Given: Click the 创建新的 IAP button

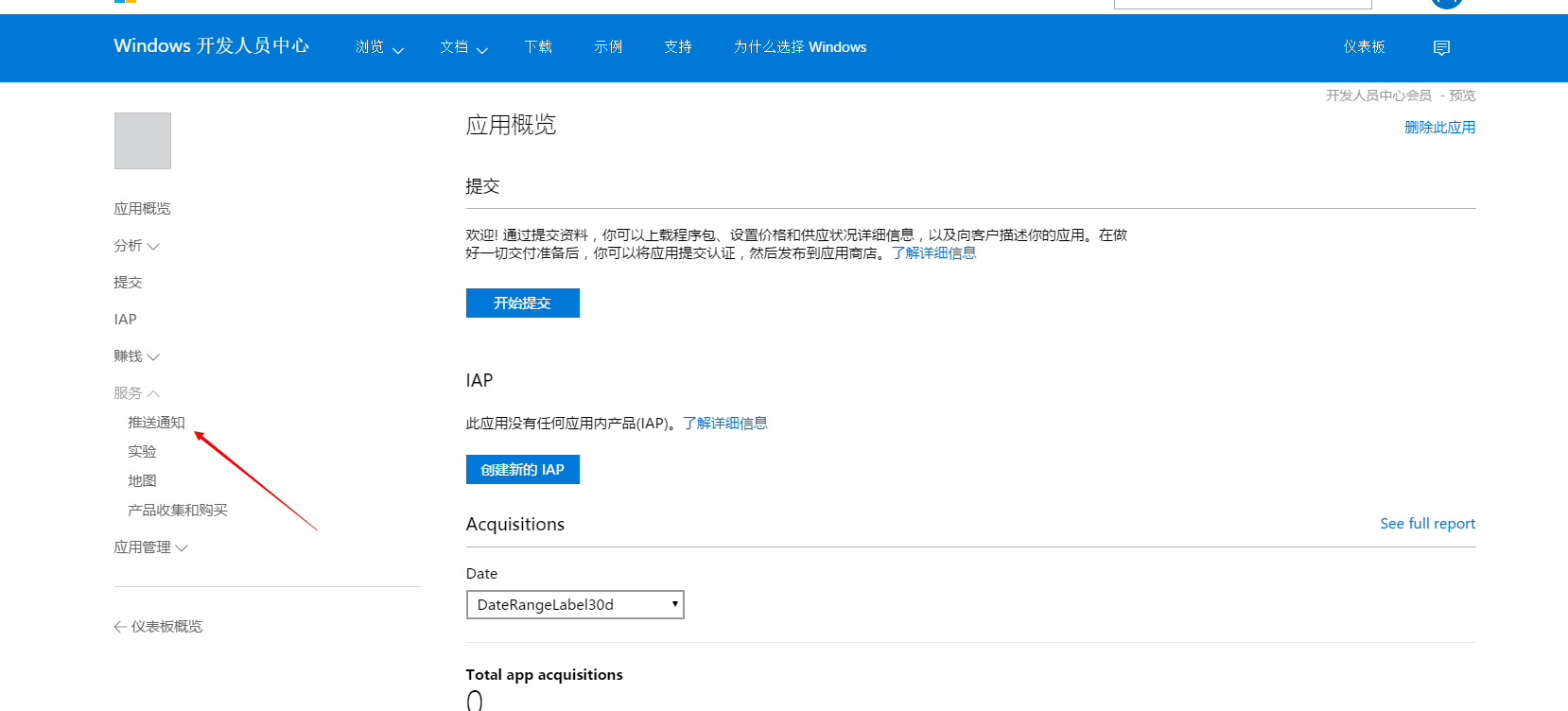Looking at the screenshot, I should (x=523, y=470).
